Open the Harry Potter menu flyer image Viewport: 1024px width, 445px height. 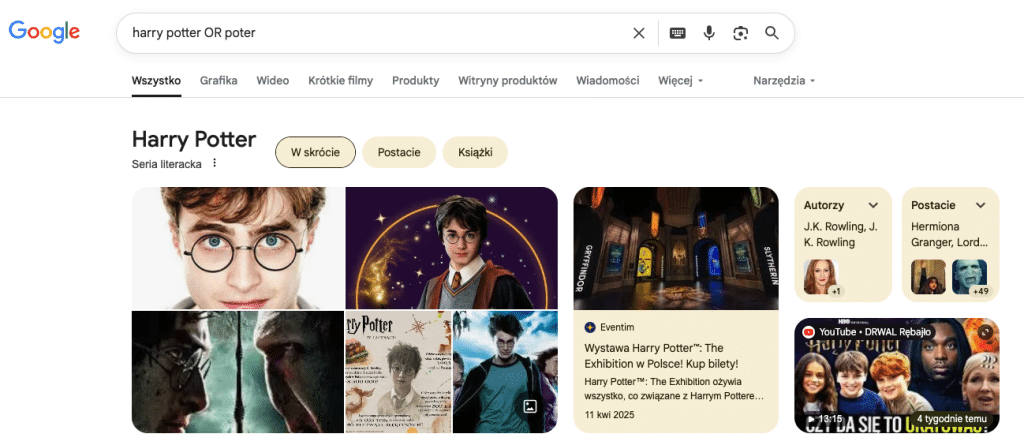(398, 372)
